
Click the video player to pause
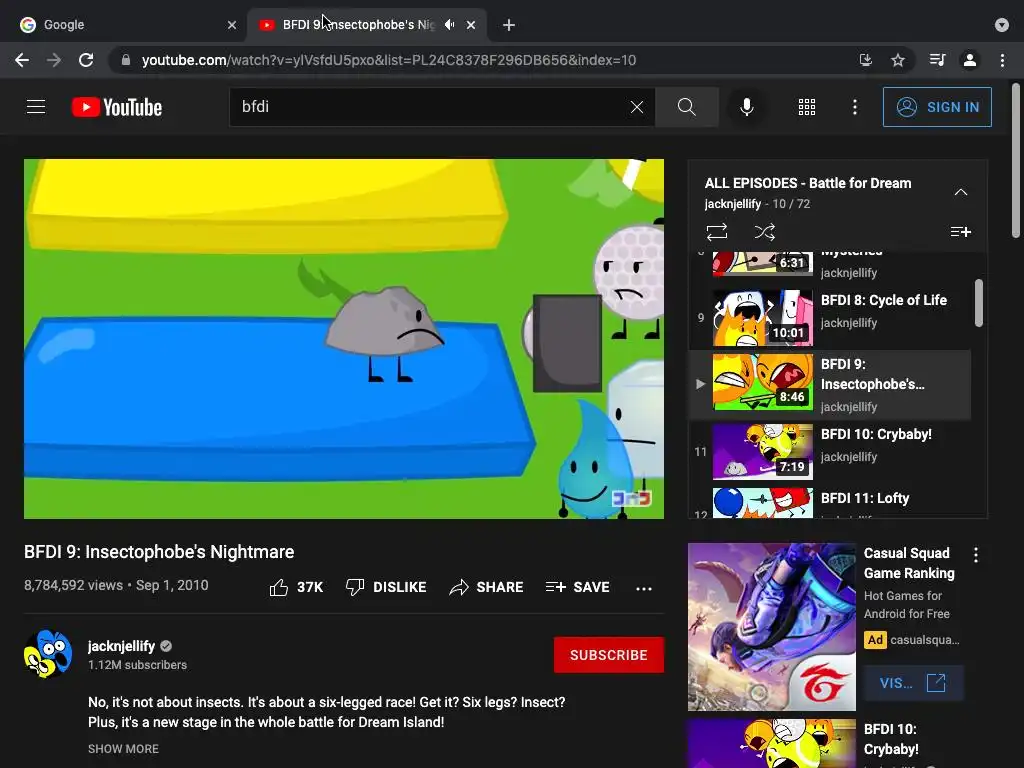[x=344, y=339]
